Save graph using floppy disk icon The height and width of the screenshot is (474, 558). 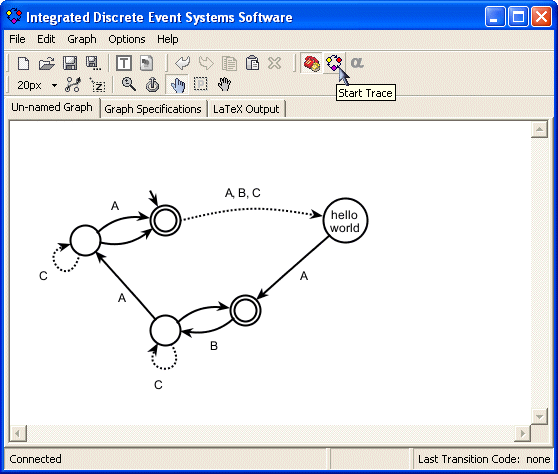[x=70, y=64]
